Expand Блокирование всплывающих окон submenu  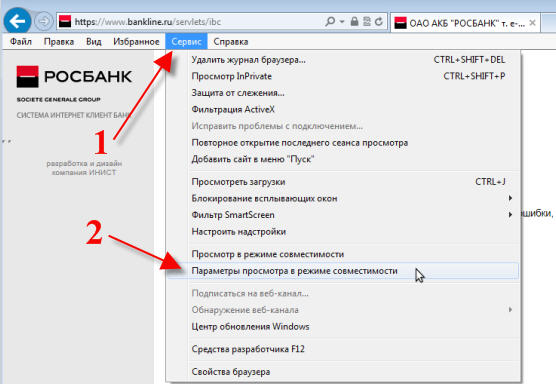343,199
